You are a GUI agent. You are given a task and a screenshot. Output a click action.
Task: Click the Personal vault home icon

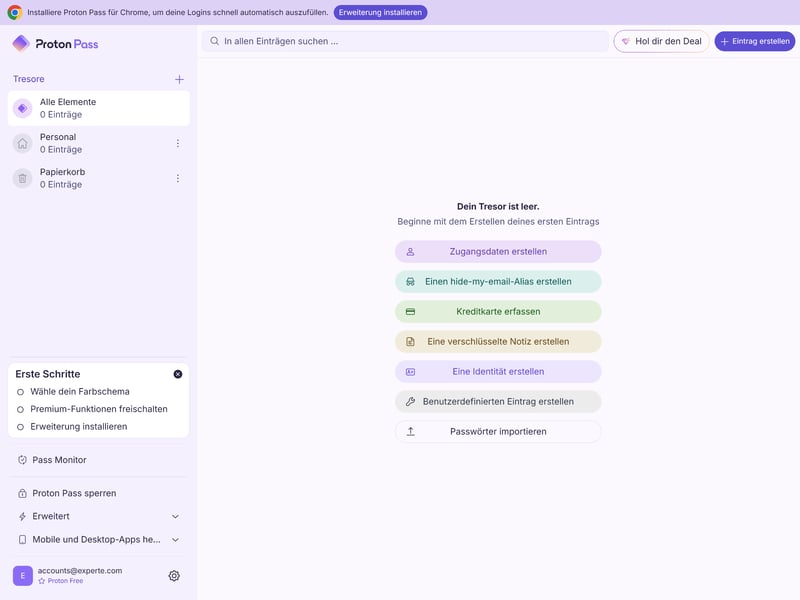point(22,143)
